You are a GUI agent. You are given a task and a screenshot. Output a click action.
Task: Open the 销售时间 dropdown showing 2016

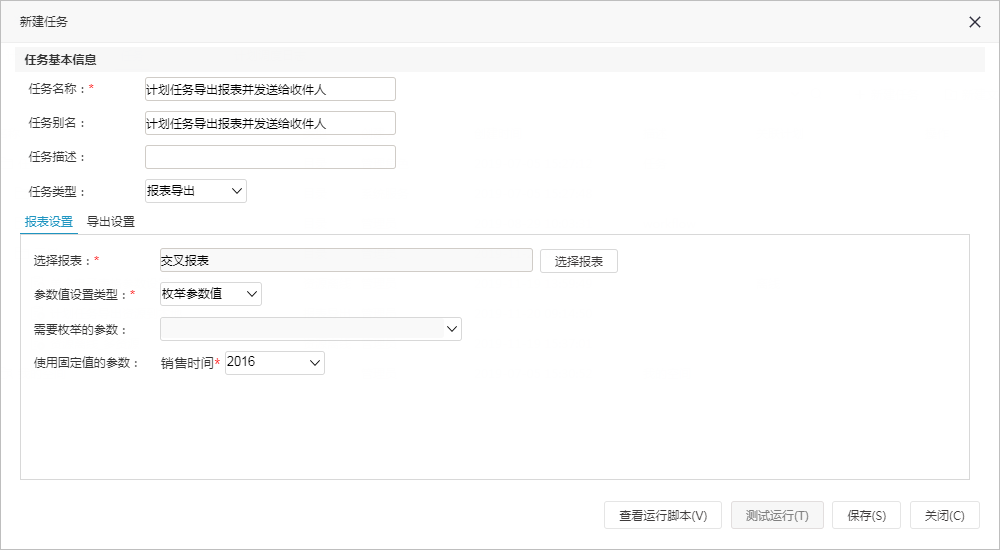(275, 362)
